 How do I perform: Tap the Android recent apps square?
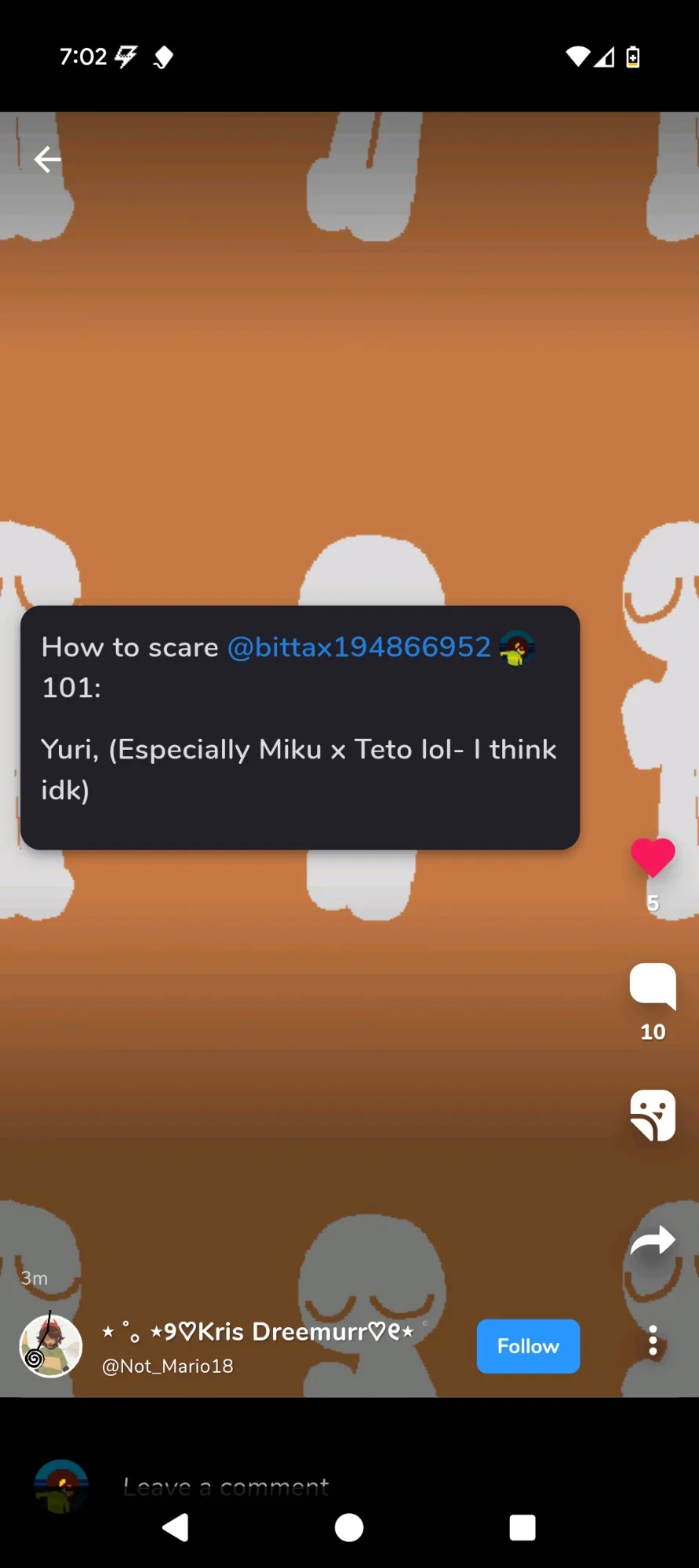[522, 1527]
